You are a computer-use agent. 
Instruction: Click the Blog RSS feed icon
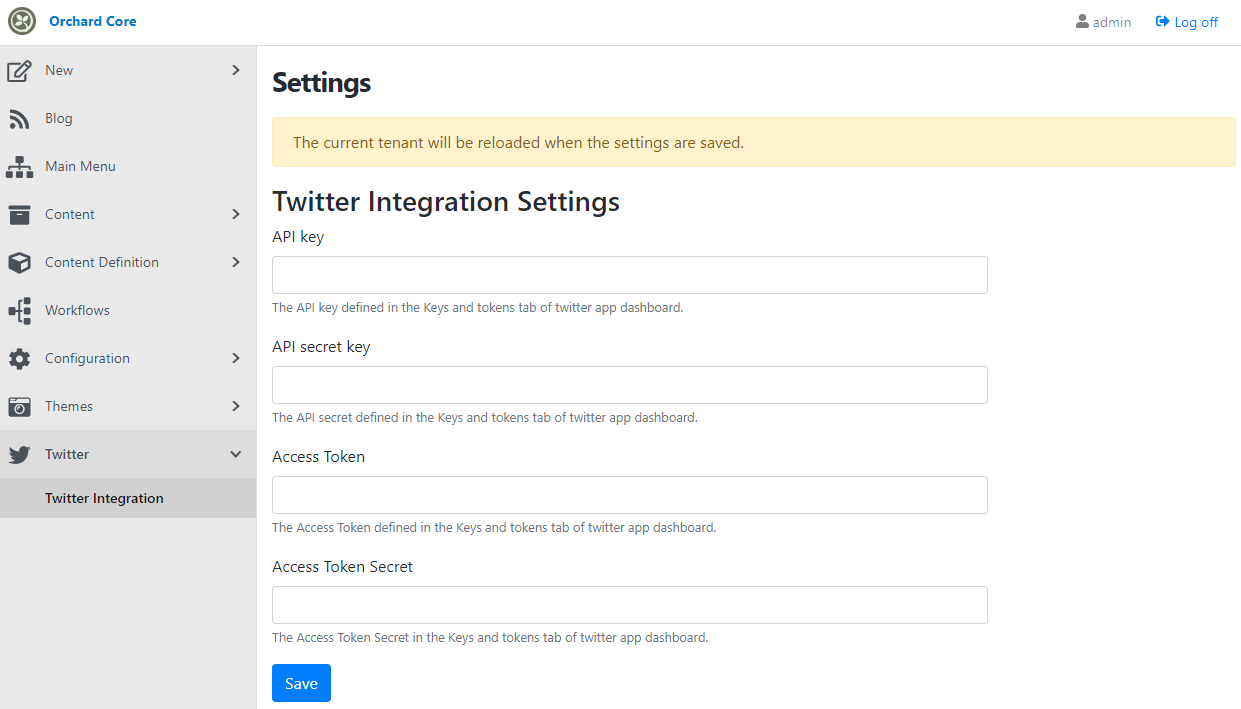[x=19, y=119]
